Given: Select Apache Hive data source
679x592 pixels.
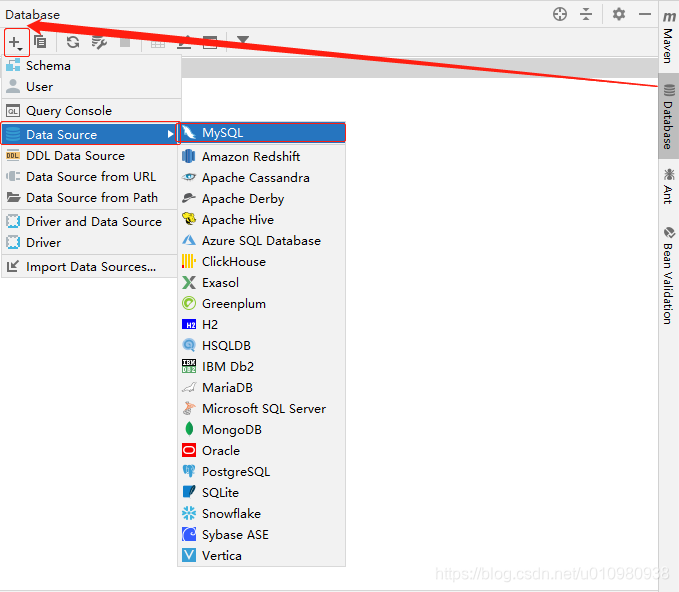Looking at the screenshot, I should [x=262, y=220].
